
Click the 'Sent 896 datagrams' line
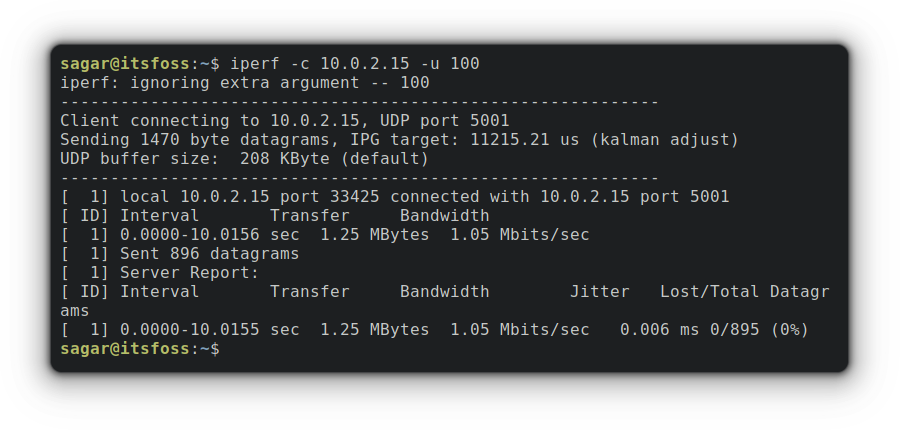pyautogui.click(x=209, y=254)
